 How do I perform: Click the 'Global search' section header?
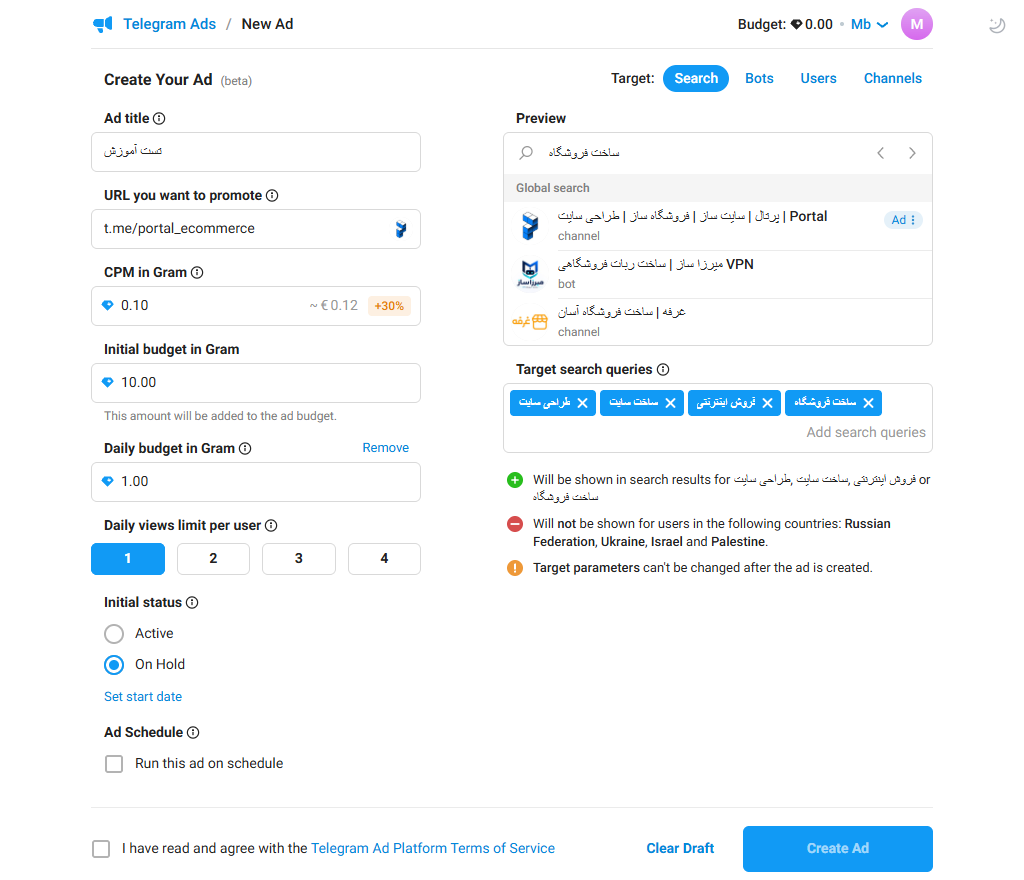pos(552,188)
